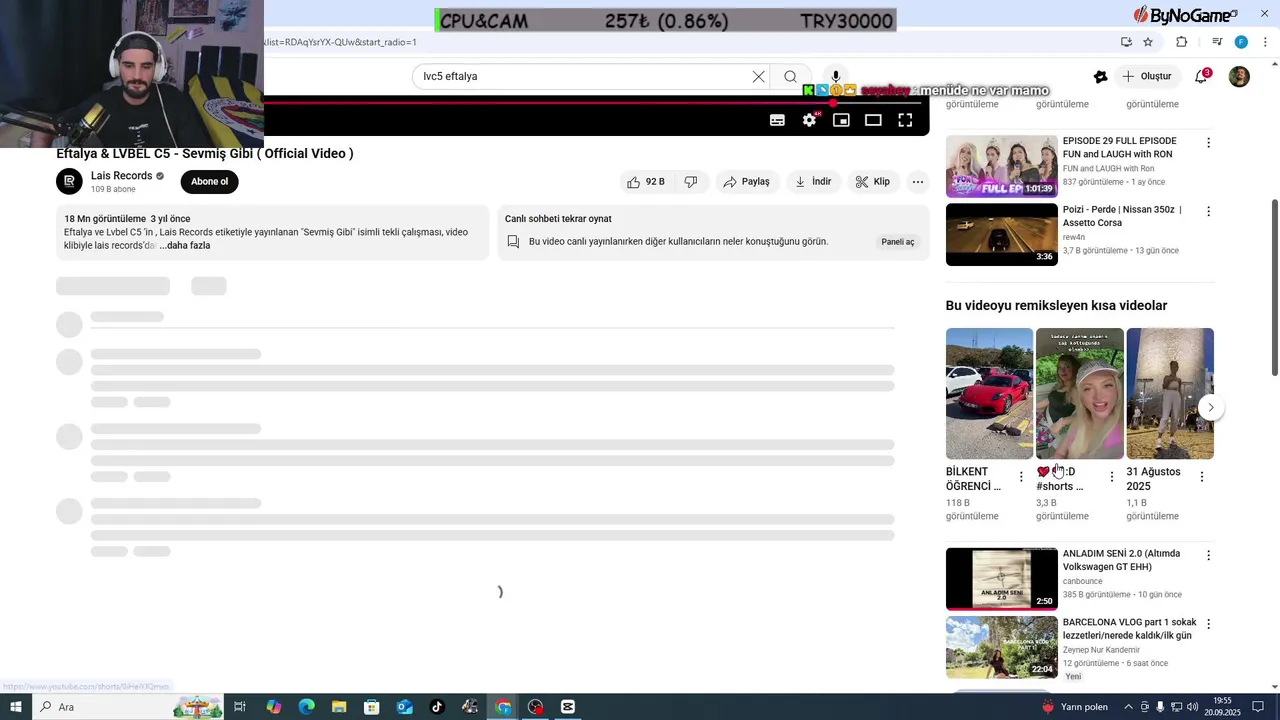Open system volume control in tray
1280x720 pixels.
(1192, 707)
